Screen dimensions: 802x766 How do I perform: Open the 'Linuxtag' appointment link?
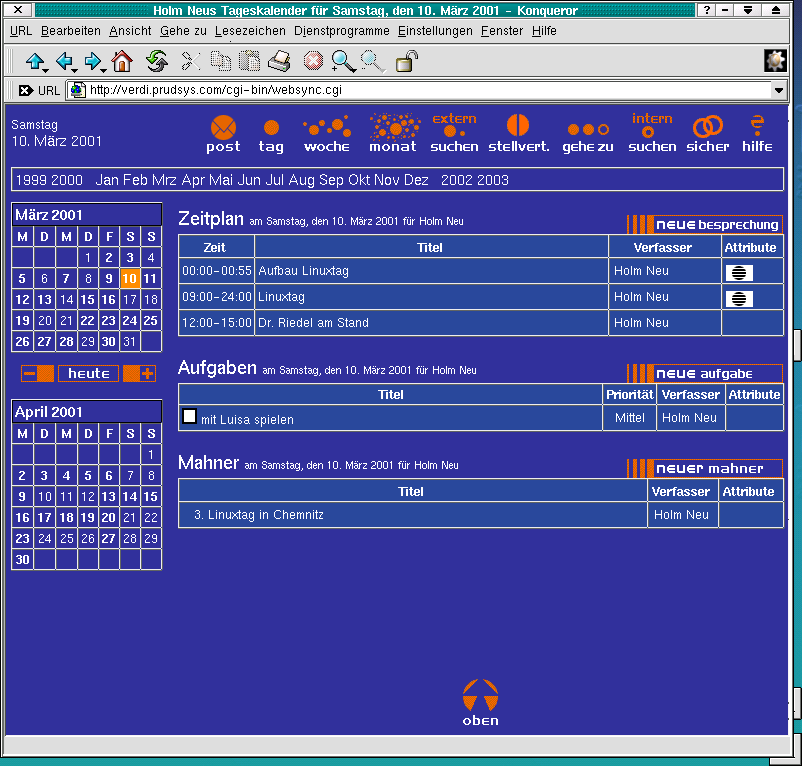click(281, 297)
